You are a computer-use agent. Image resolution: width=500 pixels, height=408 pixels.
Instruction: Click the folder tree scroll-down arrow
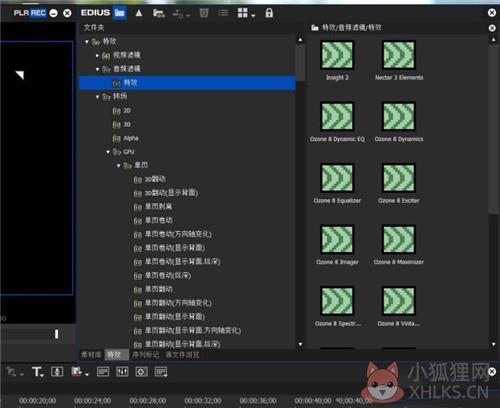click(x=300, y=344)
